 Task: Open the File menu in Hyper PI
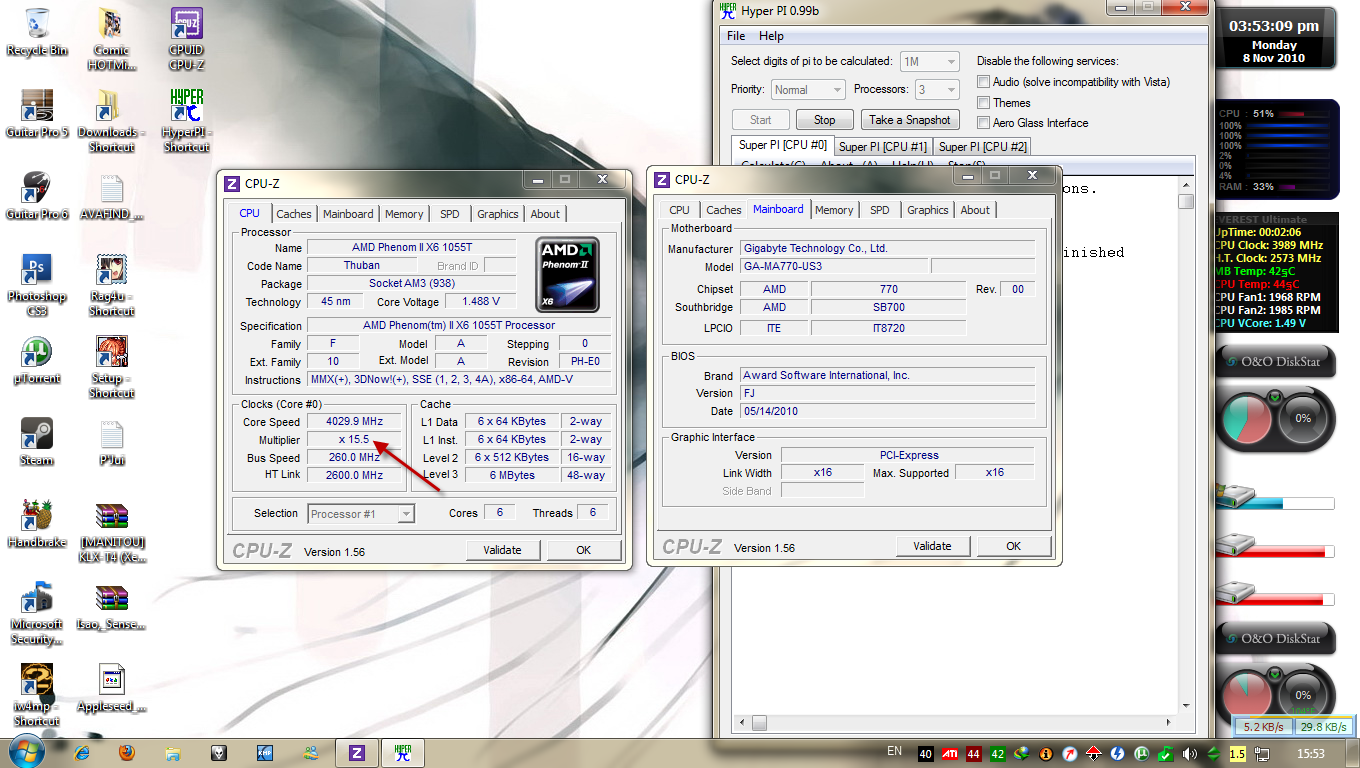pyautogui.click(x=736, y=36)
